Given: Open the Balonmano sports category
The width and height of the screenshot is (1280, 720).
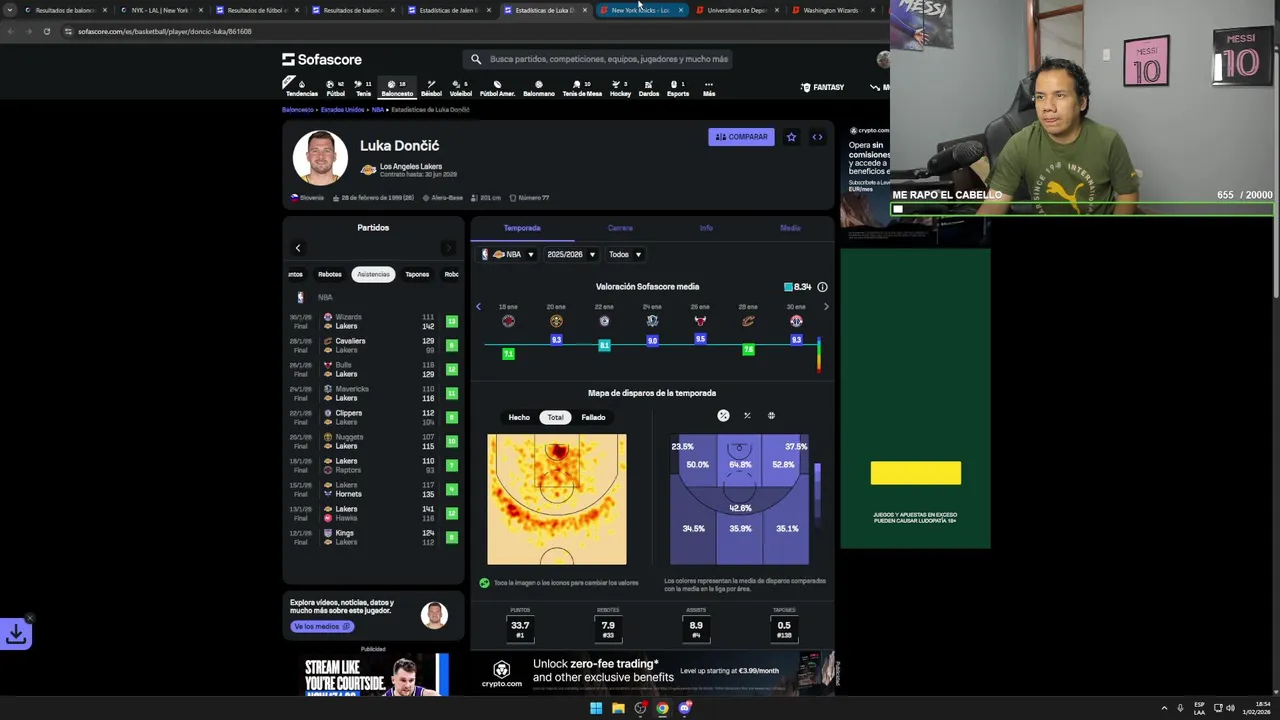Looking at the screenshot, I should (x=539, y=88).
